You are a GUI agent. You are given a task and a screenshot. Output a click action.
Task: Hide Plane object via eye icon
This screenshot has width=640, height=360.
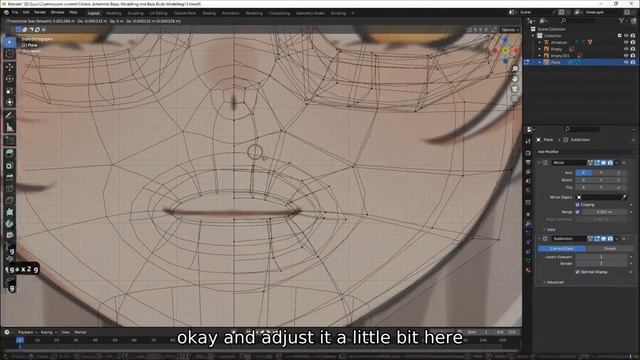click(626, 62)
